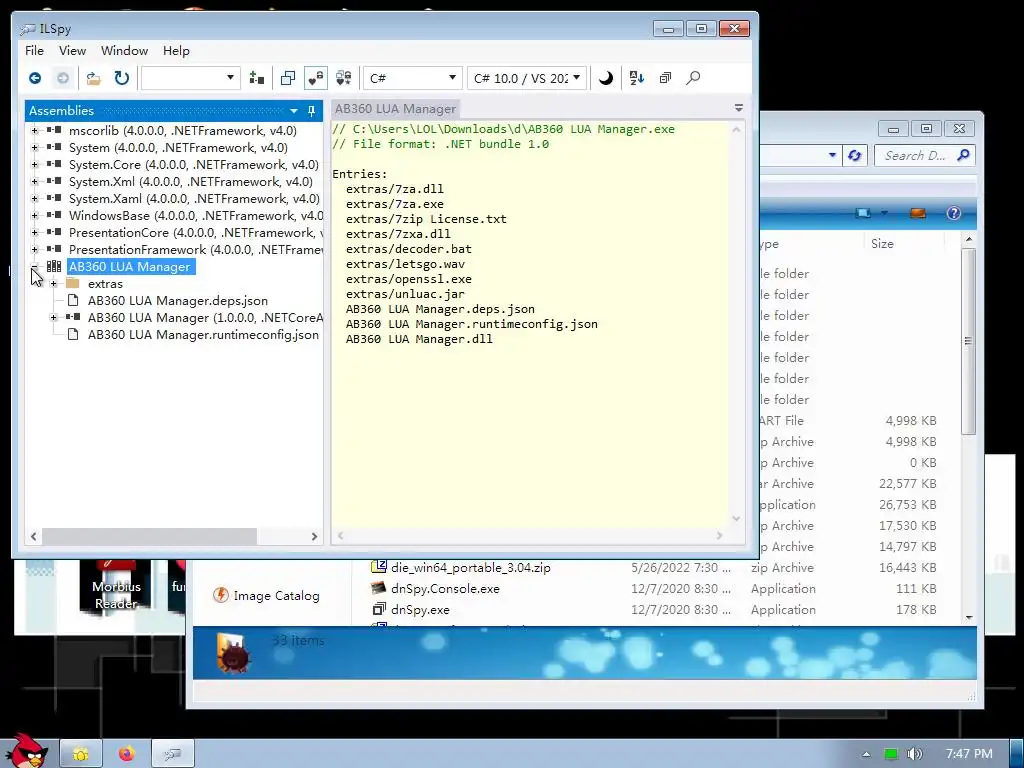Viewport: 1024px width, 768px height.
Task: Expand the System.Core assembly node
Action: pyautogui.click(x=35, y=165)
